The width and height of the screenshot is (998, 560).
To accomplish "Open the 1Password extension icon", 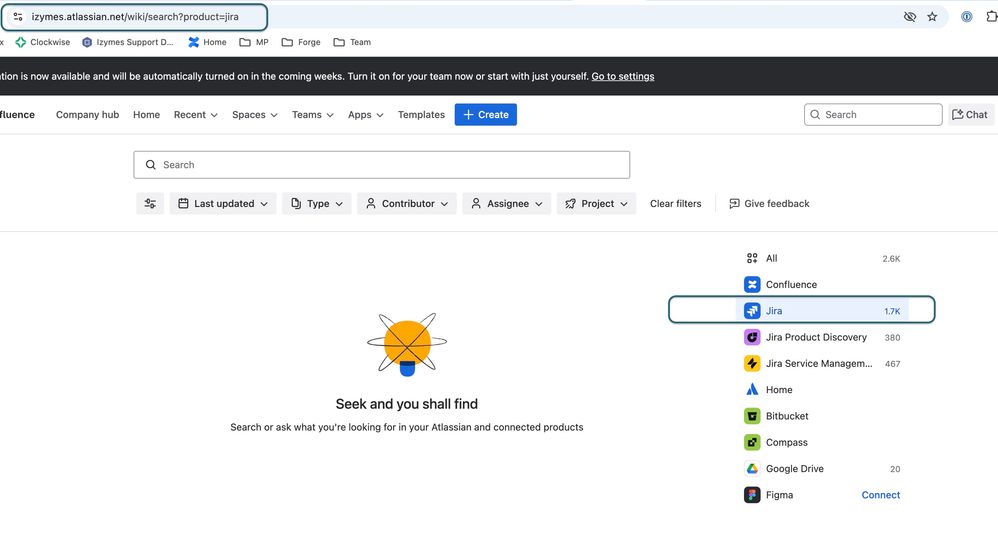I will tap(966, 17).
